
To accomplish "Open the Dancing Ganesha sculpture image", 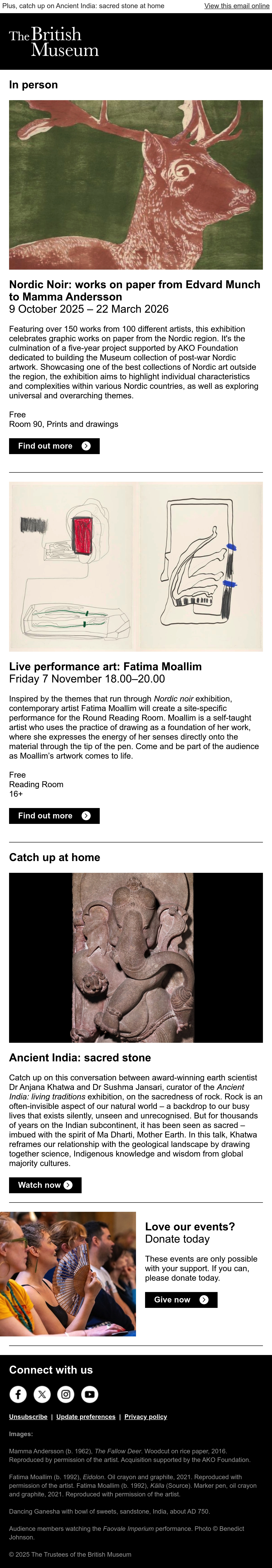I will point(136,958).
